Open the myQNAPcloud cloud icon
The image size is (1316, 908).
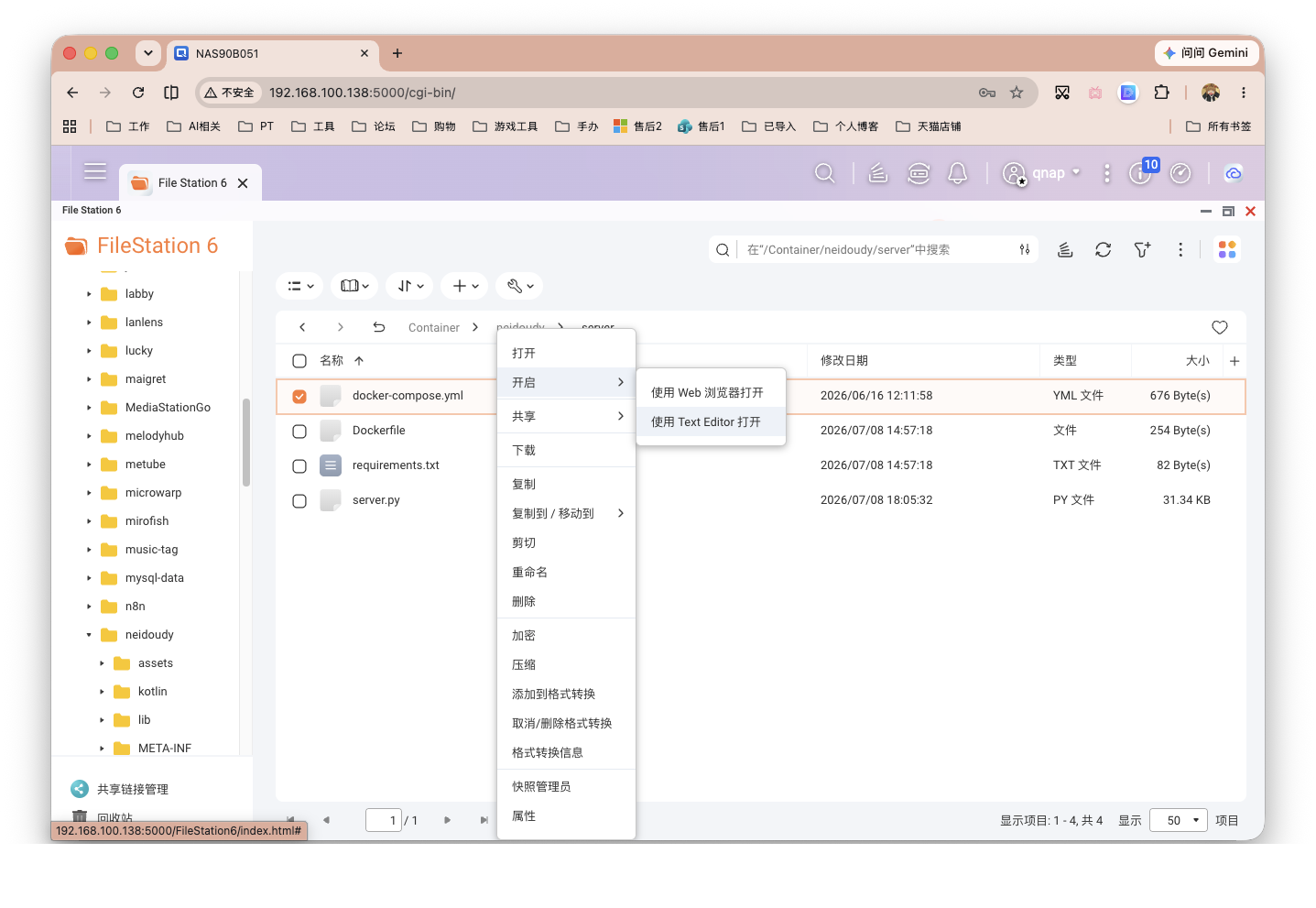click(1234, 173)
